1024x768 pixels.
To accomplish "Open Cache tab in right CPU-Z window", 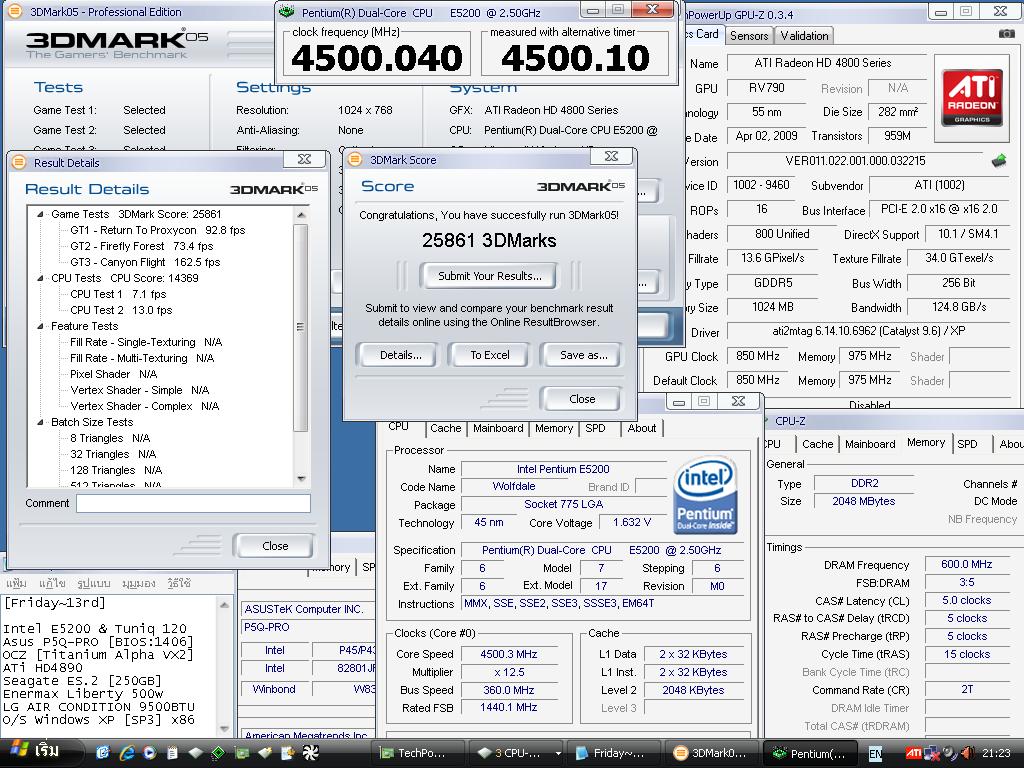I will click(x=818, y=444).
